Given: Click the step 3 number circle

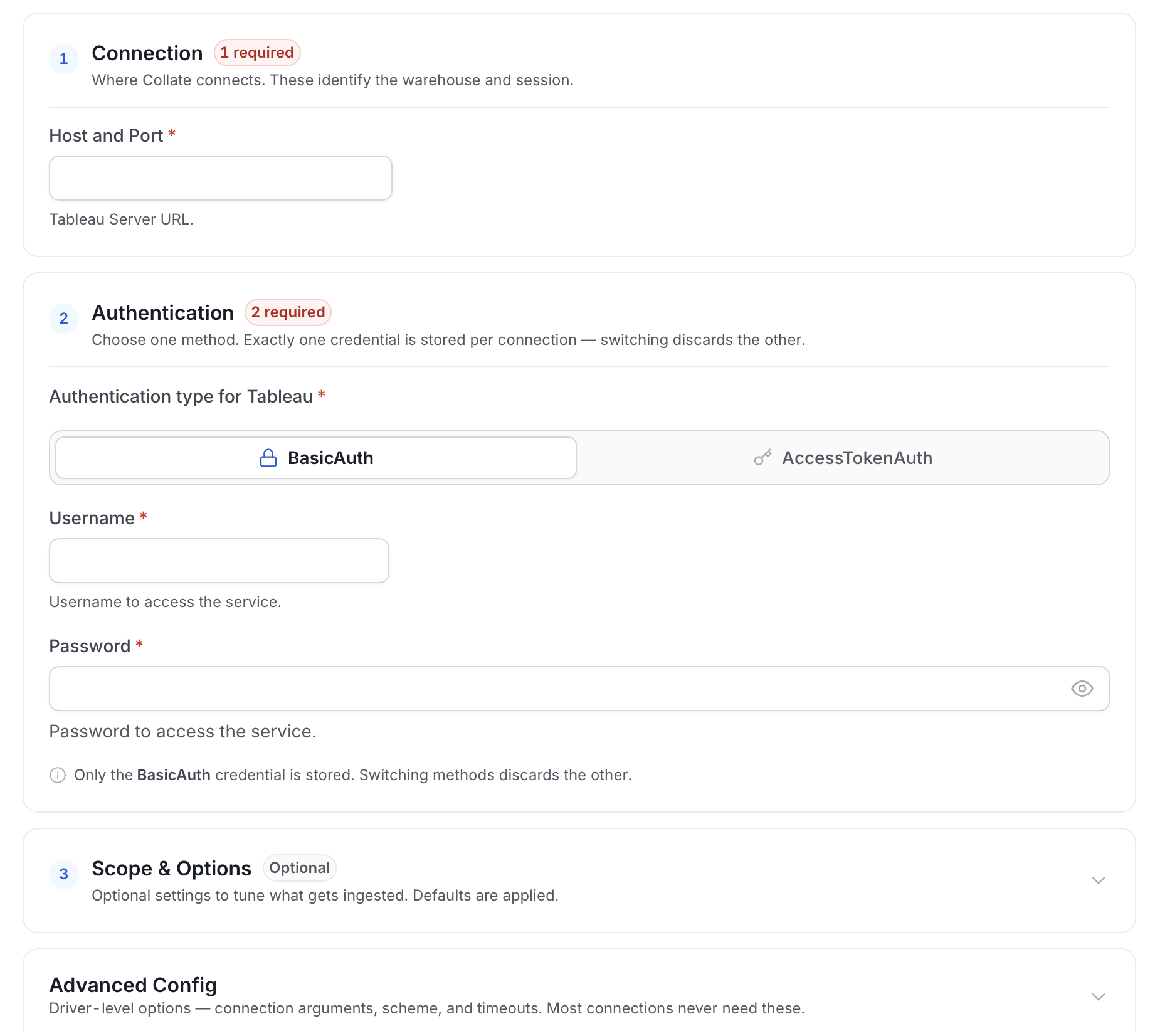Looking at the screenshot, I should tap(64, 874).
